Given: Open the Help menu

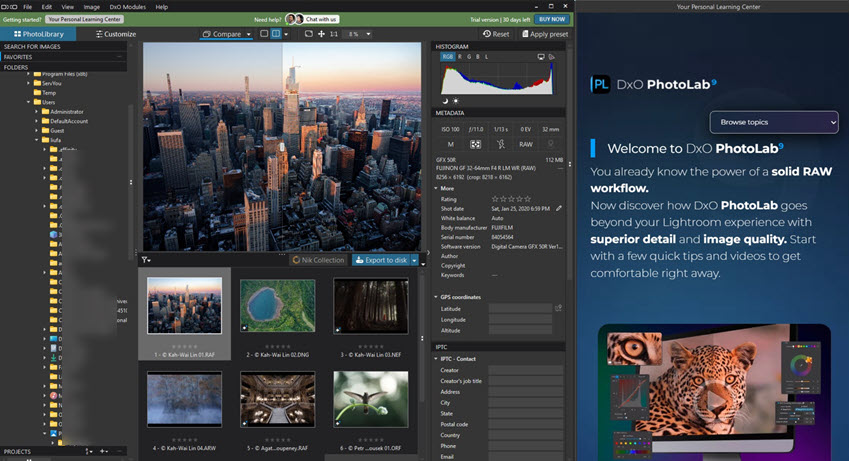Looking at the screenshot, I should tap(162, 7).
